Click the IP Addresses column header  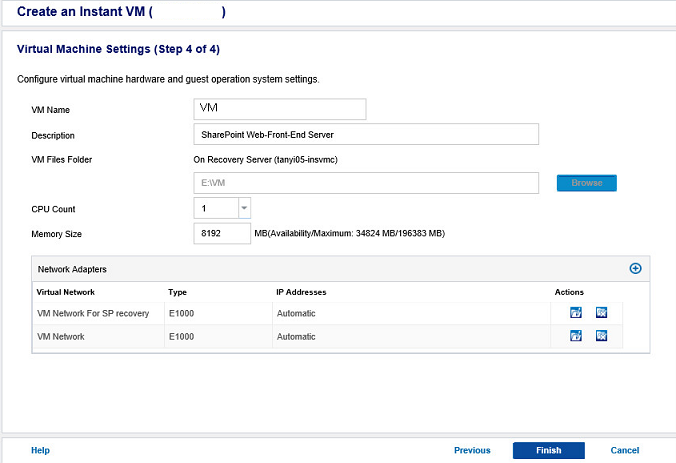point(301,292)
